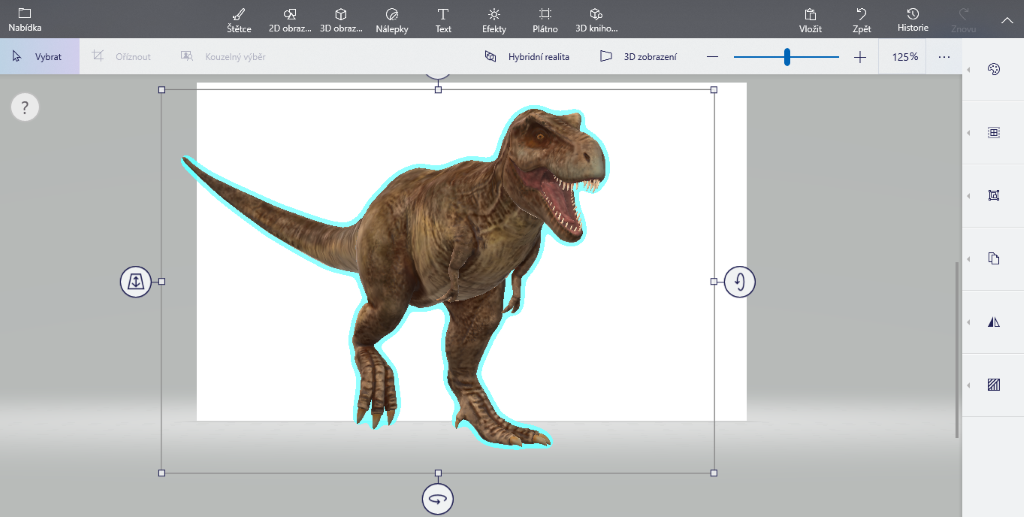Choose the Efekty lighting effects tool
This screenshot has height=517, width=1024.
pyautogui.click(x=494, y=19)
